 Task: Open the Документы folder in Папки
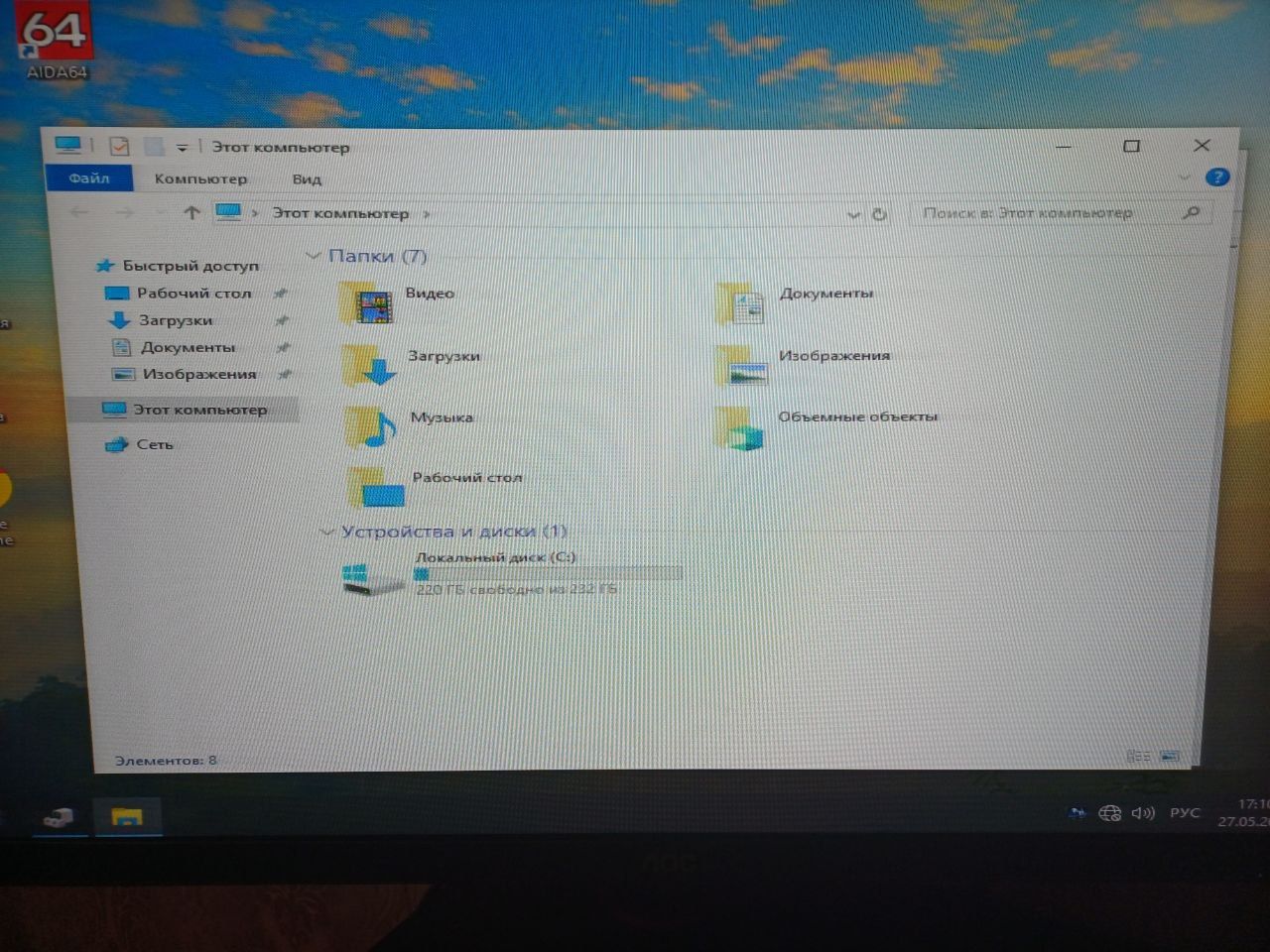click(x=794, y=303)
